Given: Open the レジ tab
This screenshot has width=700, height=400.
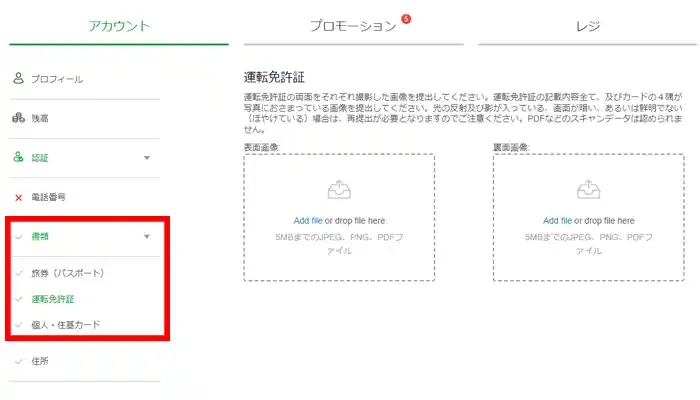Looking at the screenshot, I should point(588,26).
